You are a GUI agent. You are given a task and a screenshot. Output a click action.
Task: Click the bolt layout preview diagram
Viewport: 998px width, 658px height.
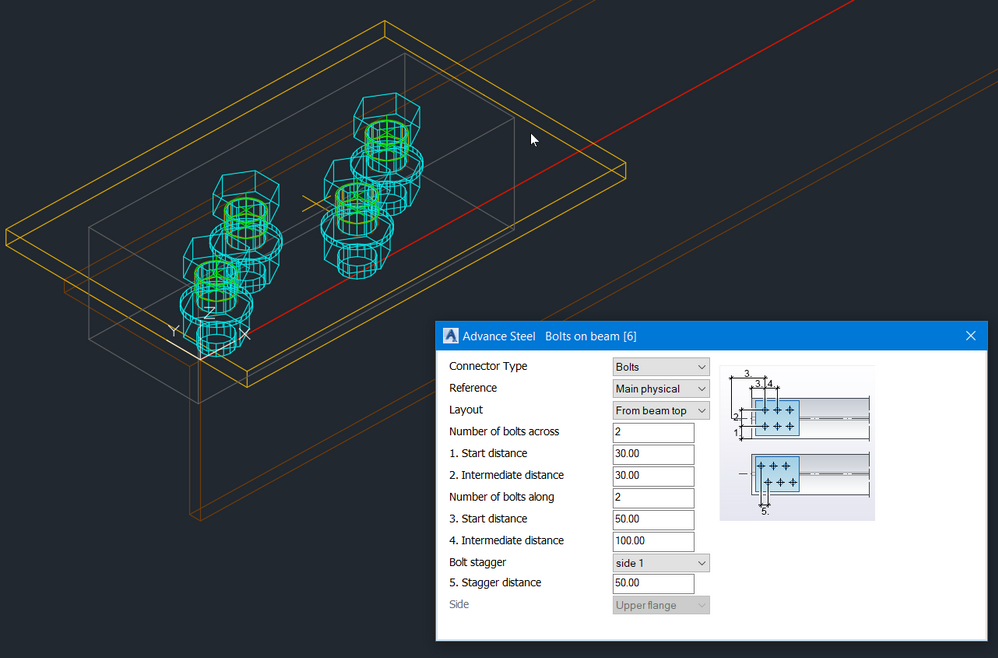pos(797,443)
